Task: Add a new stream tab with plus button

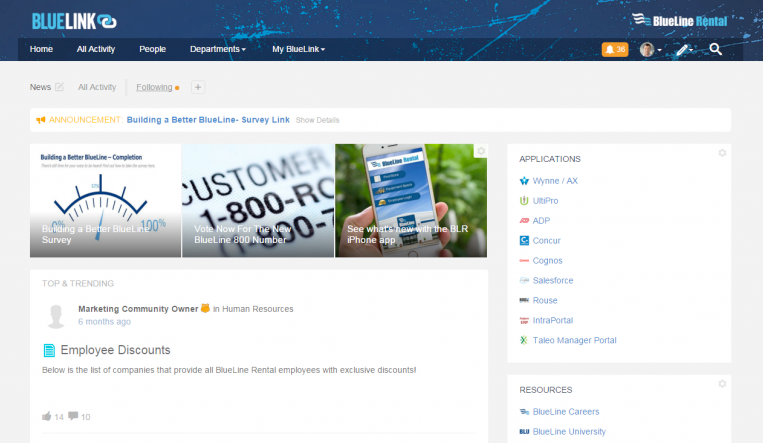Action: 198,87
